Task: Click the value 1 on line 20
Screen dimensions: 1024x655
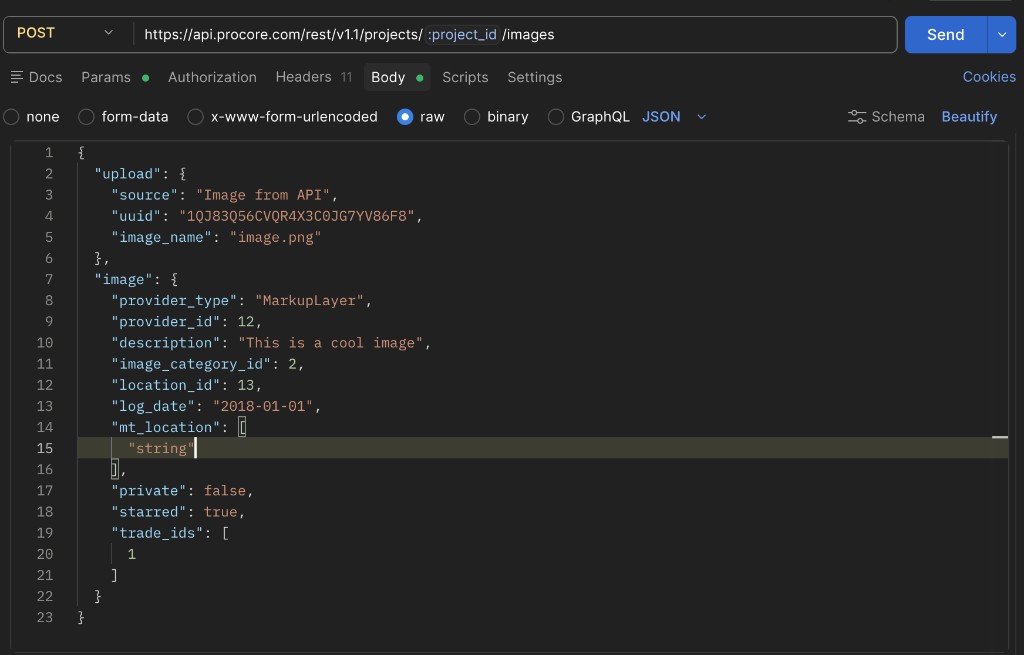Action: click(x=132, y=554)
